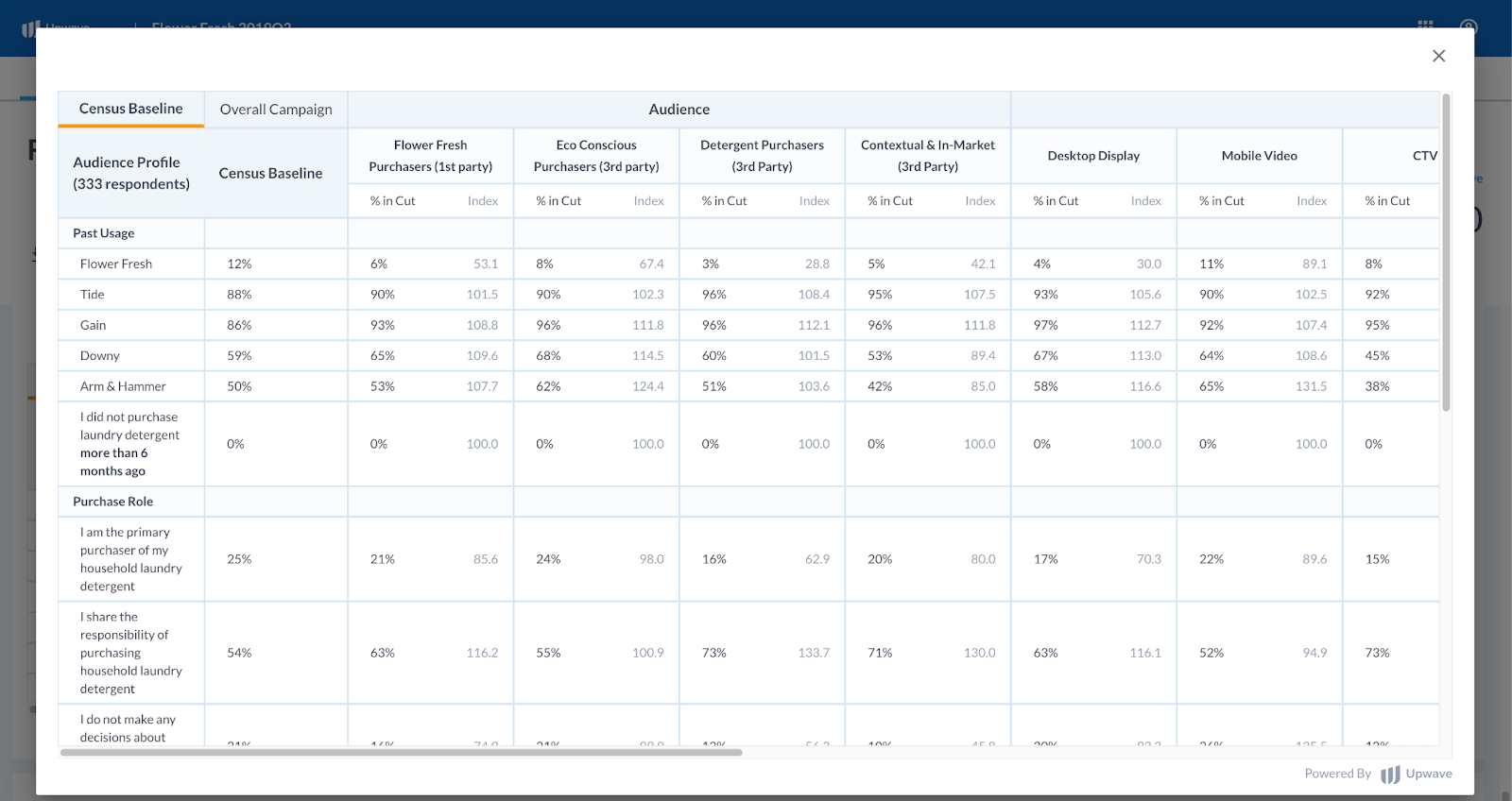1512x801 pixels.
Task: Click the 105.6 Desktop Display index for Tide
Action: coord(1145,295)
